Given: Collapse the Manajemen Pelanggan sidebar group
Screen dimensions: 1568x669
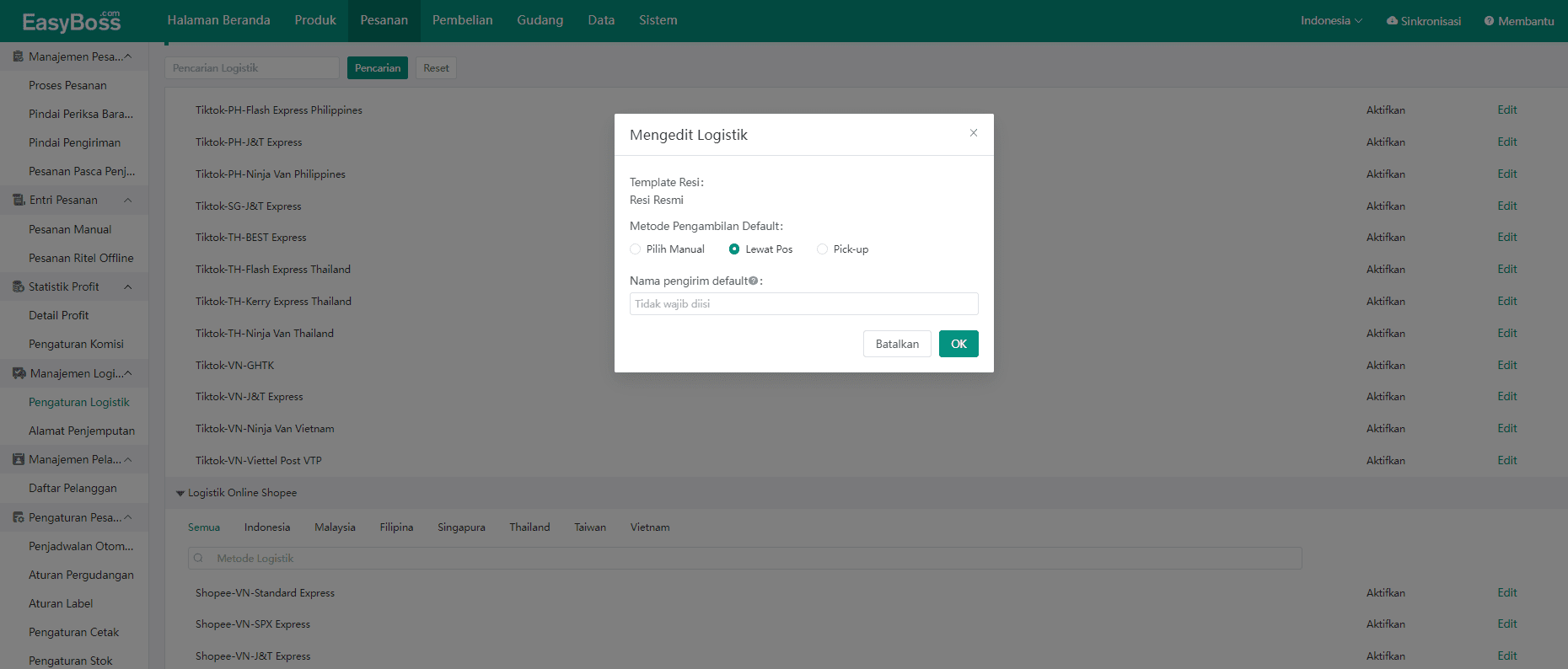Looking at the screenshot, I should pos(128,459).
